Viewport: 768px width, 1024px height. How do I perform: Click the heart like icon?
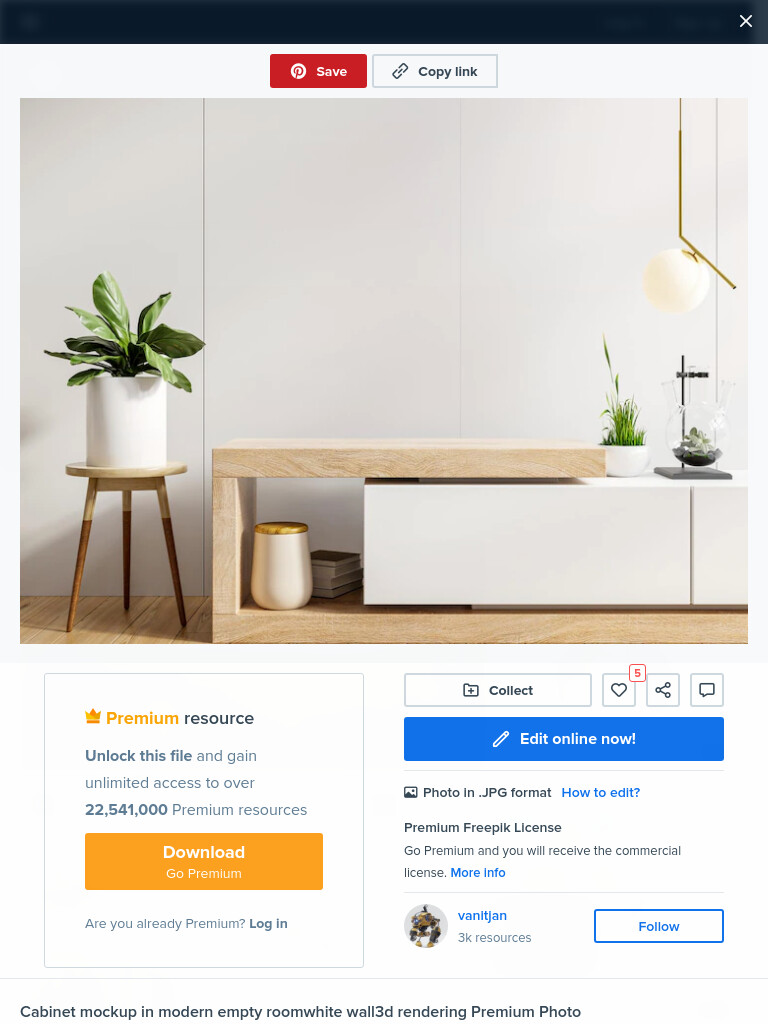coord(618,690)
